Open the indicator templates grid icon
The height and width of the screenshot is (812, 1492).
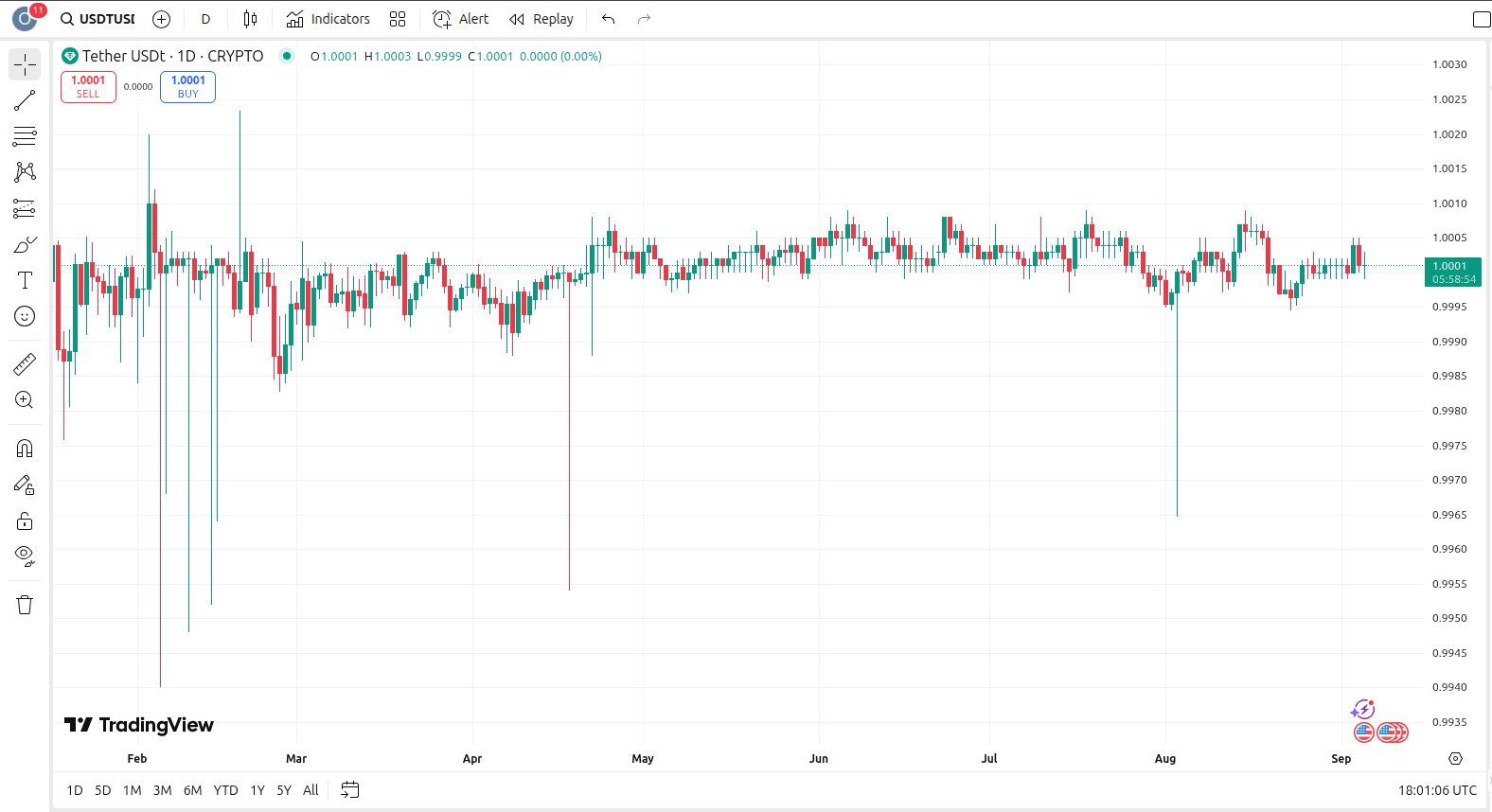[x=398, y=19]
